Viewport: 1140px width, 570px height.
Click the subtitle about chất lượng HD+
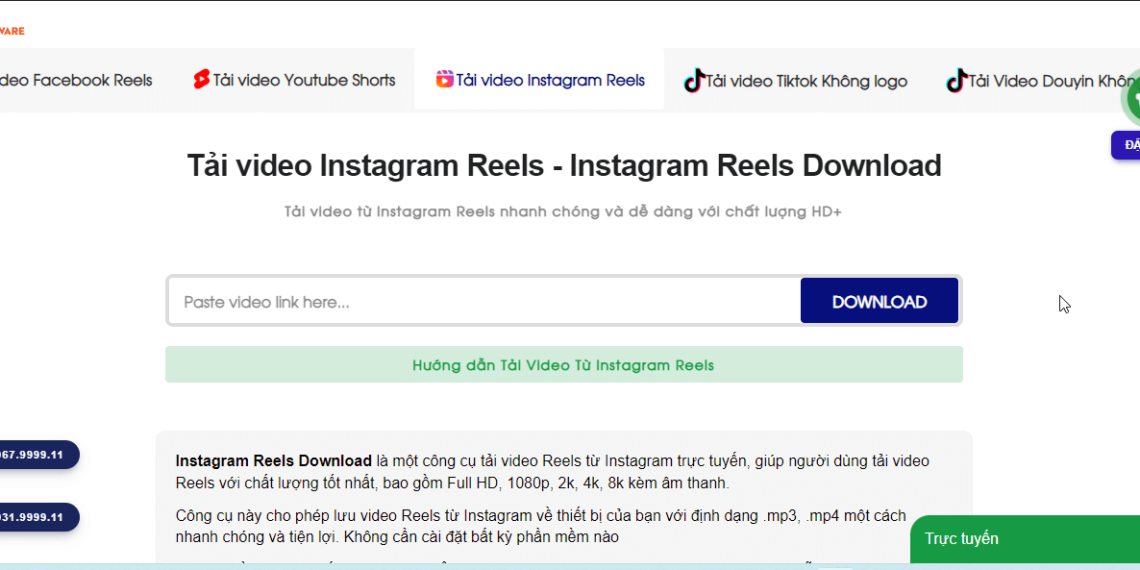(563, 212)
